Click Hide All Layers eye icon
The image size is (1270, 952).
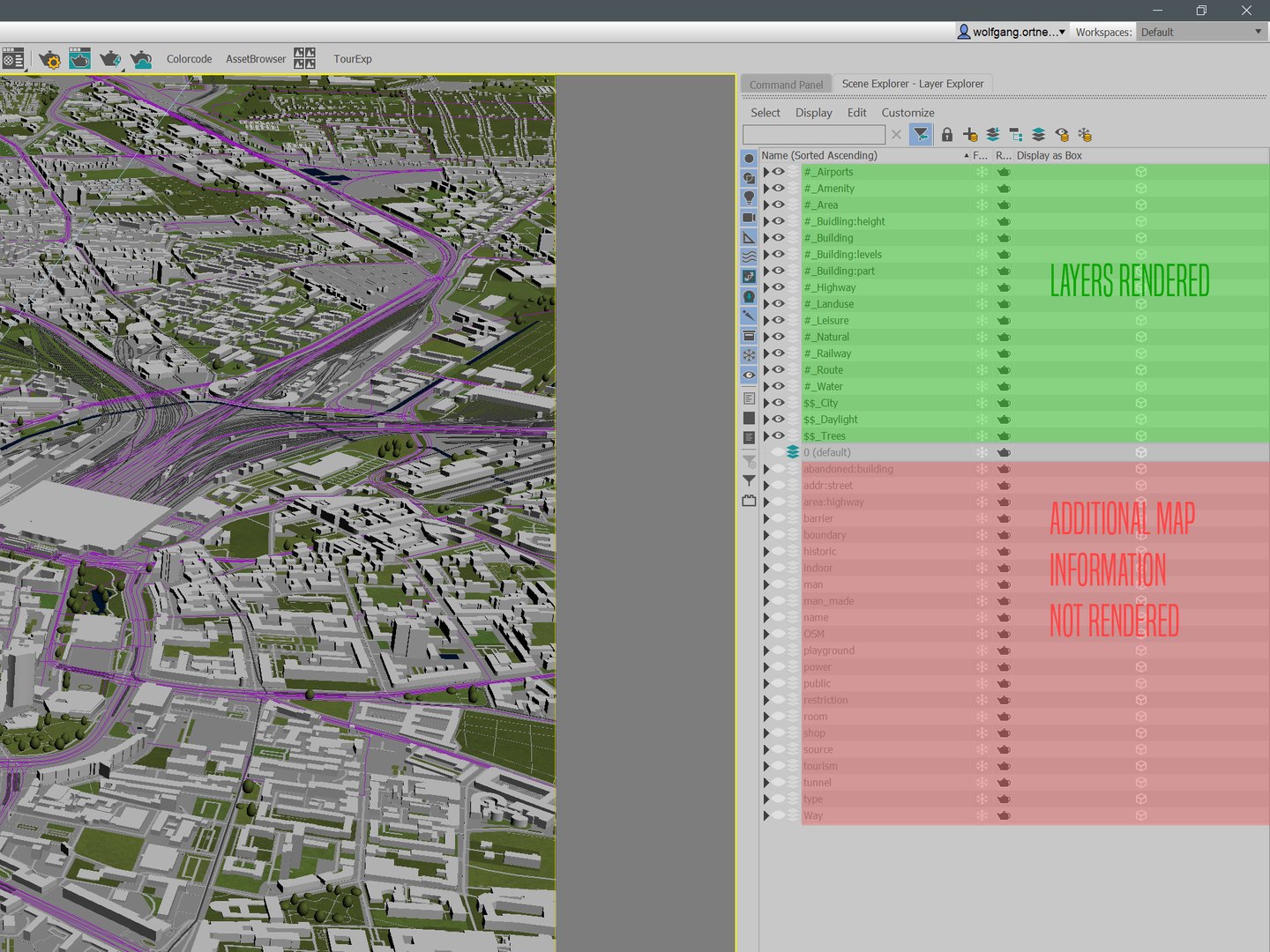(1062, 135)
